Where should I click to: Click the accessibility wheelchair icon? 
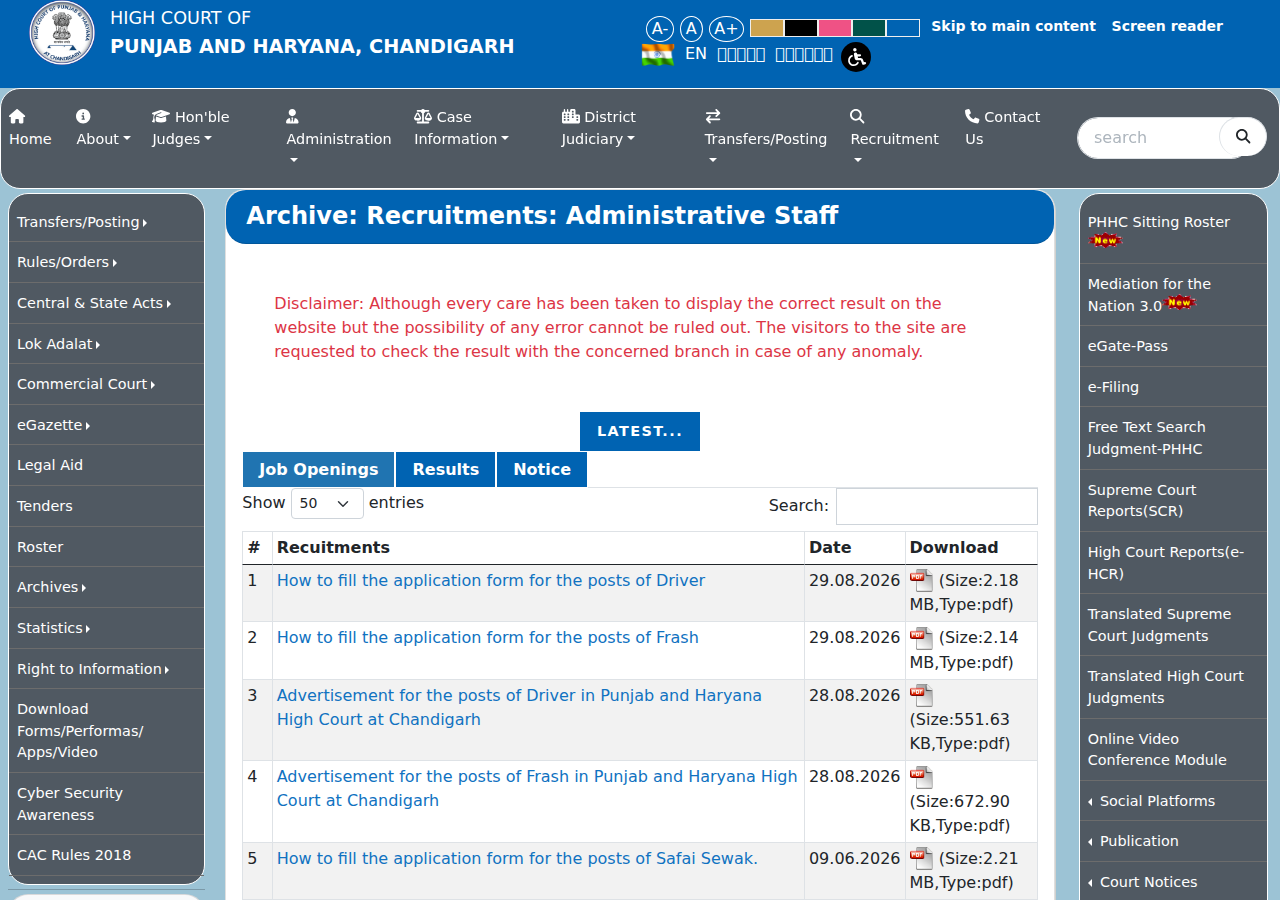pos(856,57)
